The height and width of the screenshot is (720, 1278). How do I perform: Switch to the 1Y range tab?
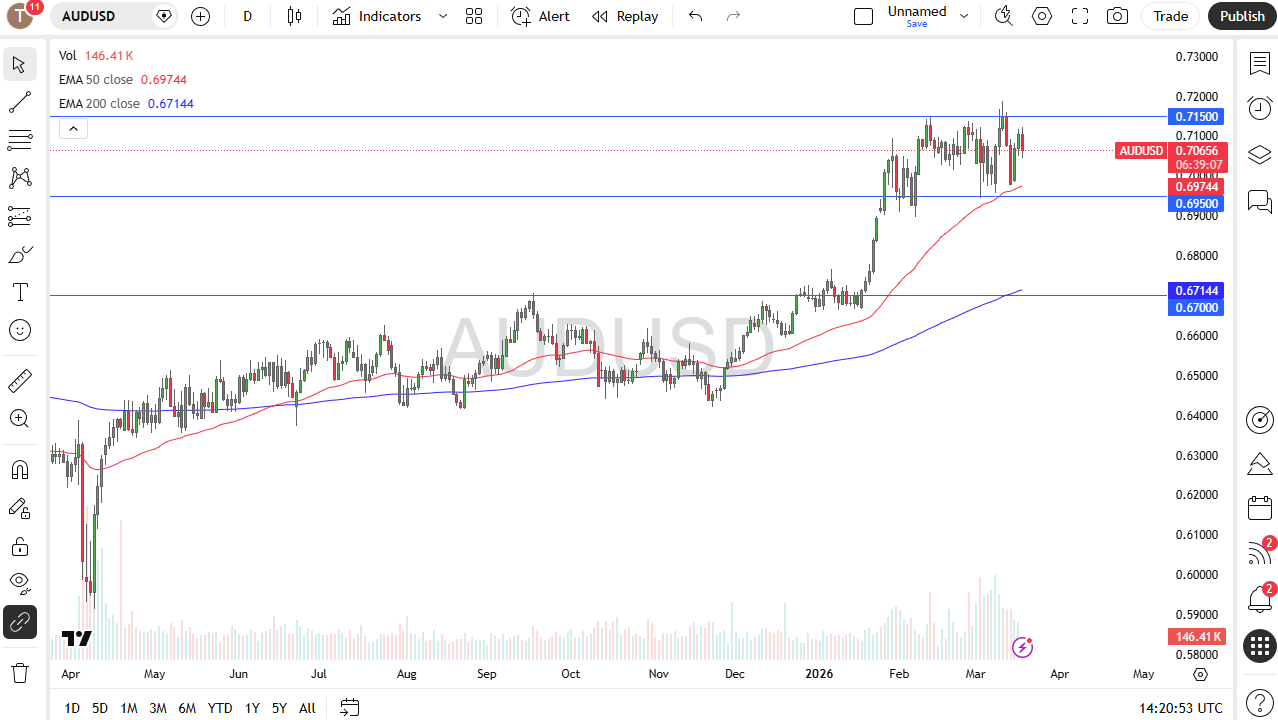point(251,708)
